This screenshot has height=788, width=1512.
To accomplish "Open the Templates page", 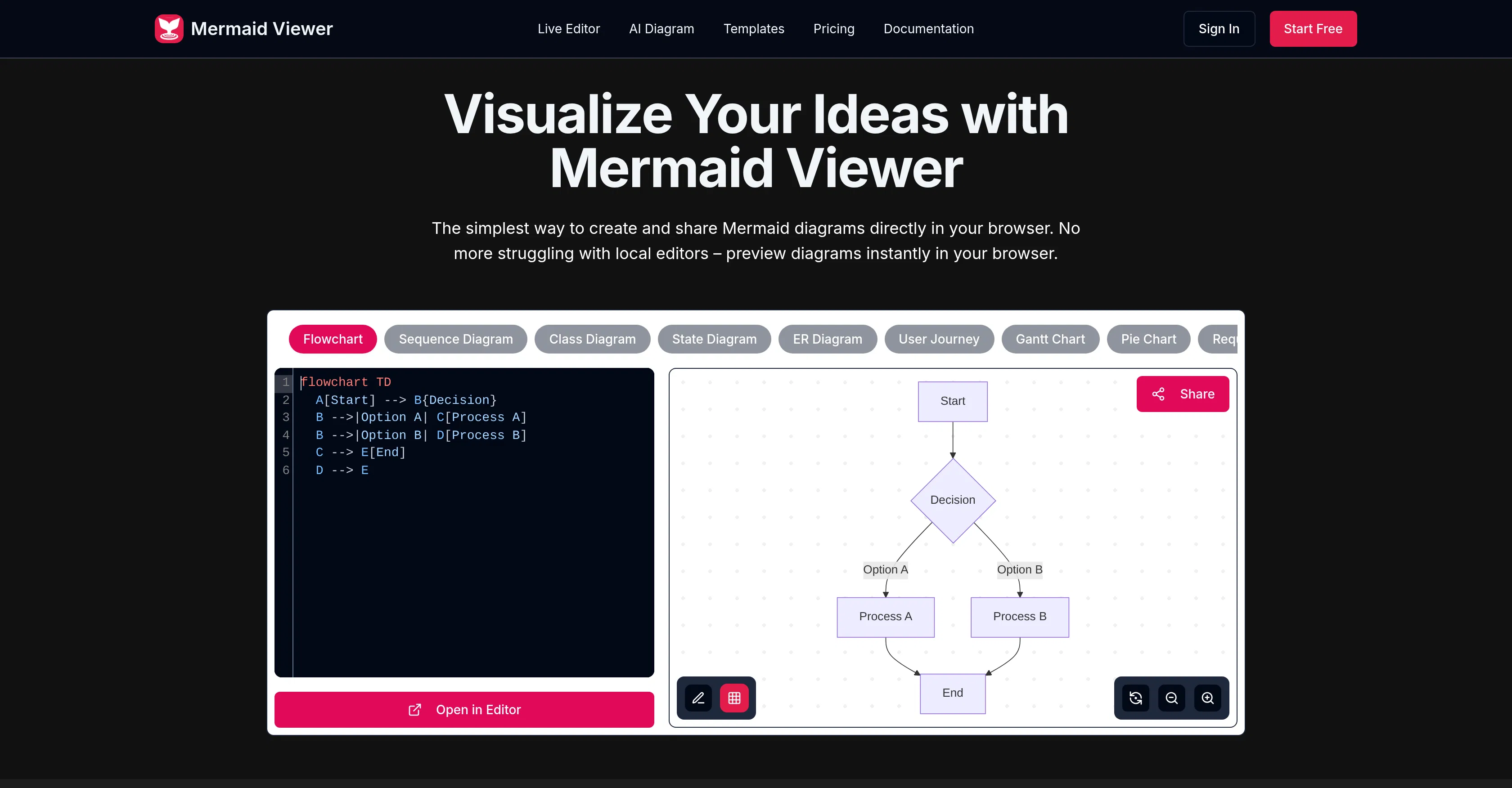I will click(754, 29).
